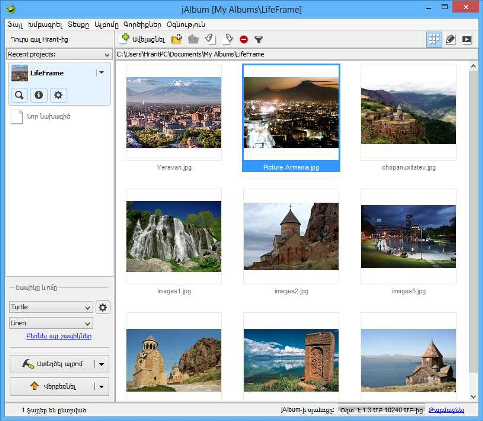Open the first menu bar item
The width and height of the screenshot is (483, 421).
tap(15, 25)
